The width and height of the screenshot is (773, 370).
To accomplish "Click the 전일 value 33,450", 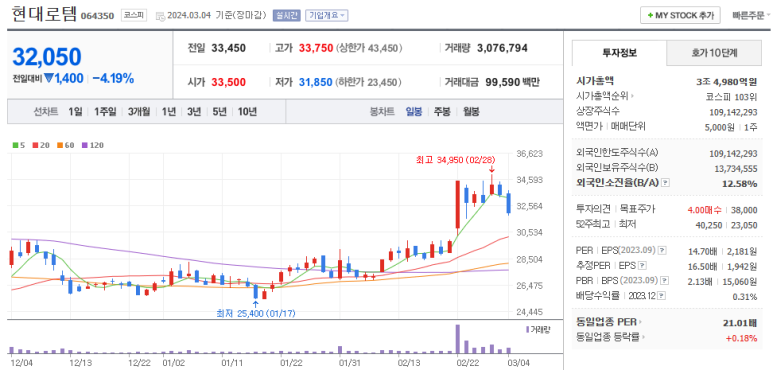I will [x=229, y=48].
